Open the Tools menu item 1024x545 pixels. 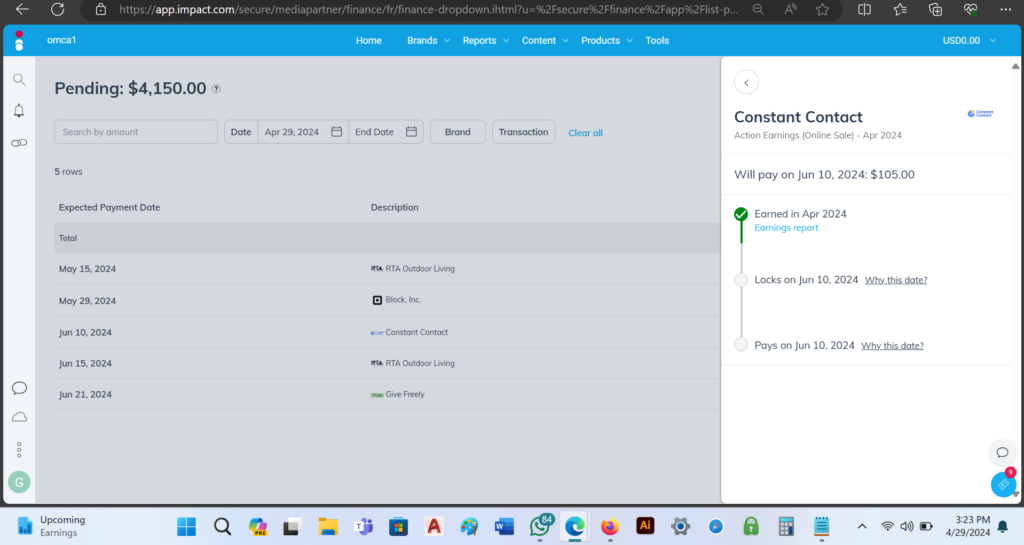(657, 41)
